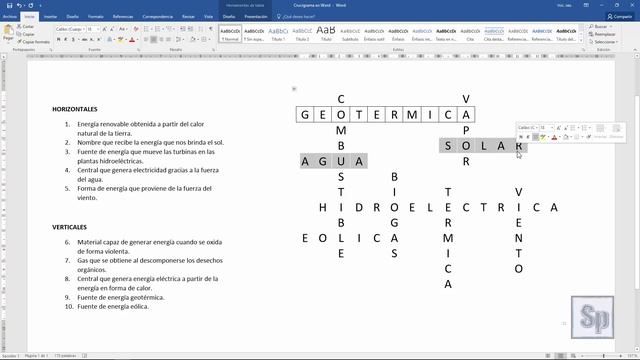Click bold in mini toolbar

tap(520, 137)
